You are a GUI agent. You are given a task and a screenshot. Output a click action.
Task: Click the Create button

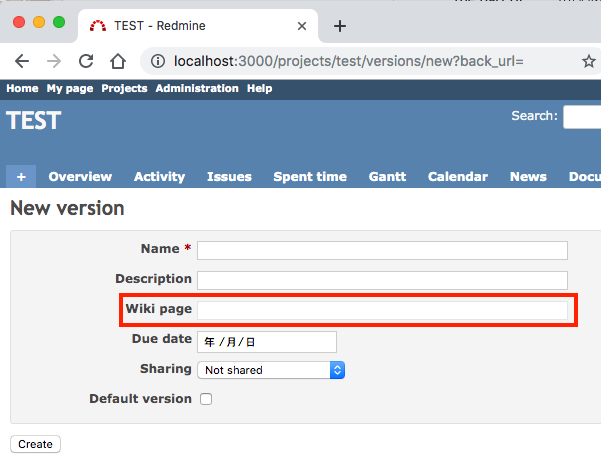click(35, 444)
